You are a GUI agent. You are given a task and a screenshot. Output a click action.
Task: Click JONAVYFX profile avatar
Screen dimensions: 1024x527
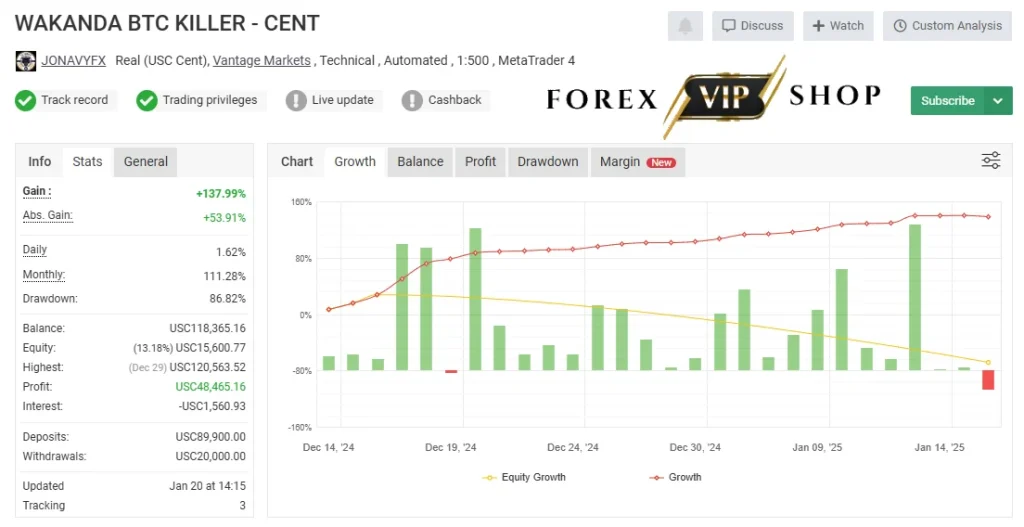point(25,61)
